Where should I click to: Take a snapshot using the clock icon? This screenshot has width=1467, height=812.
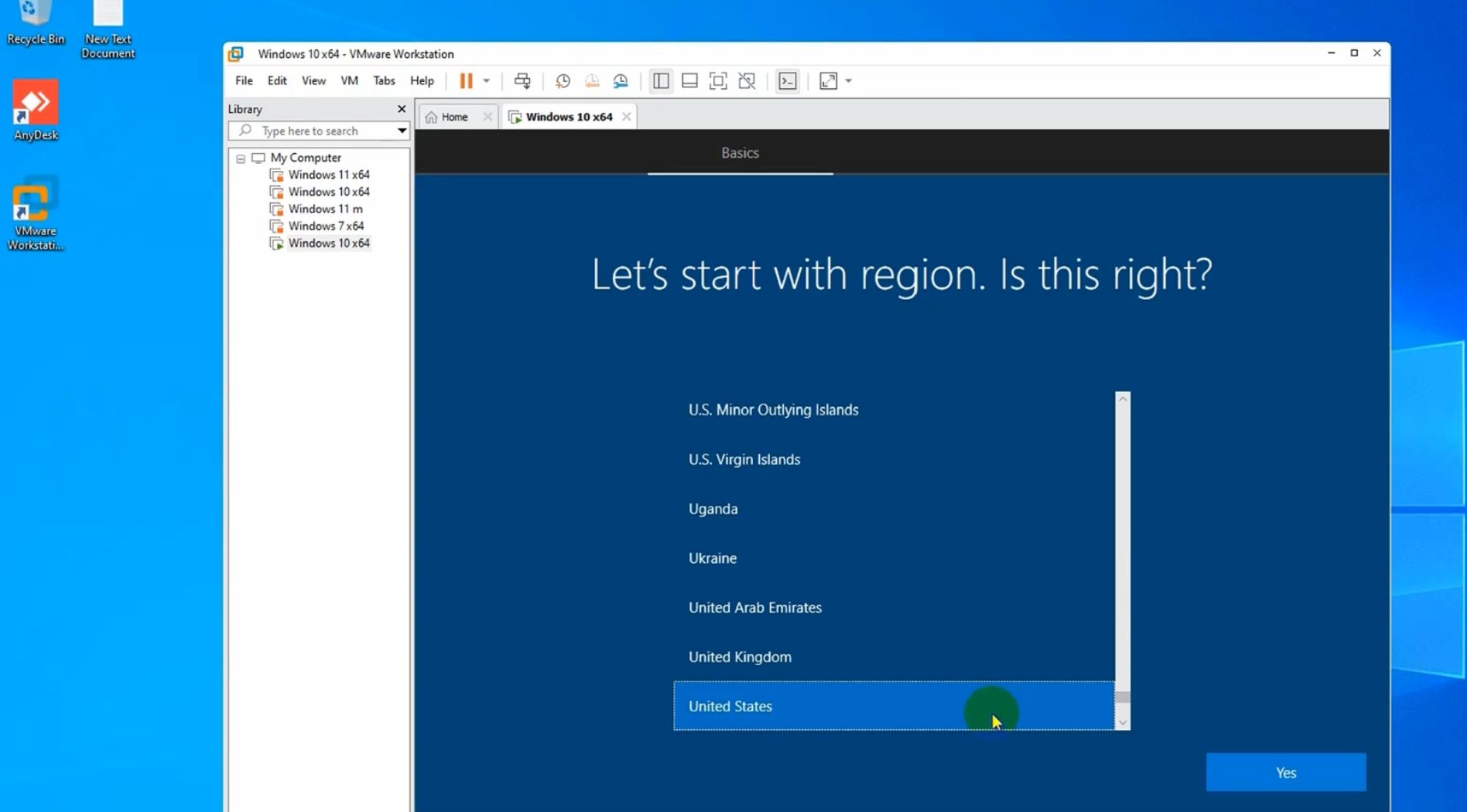pos(563,80)
